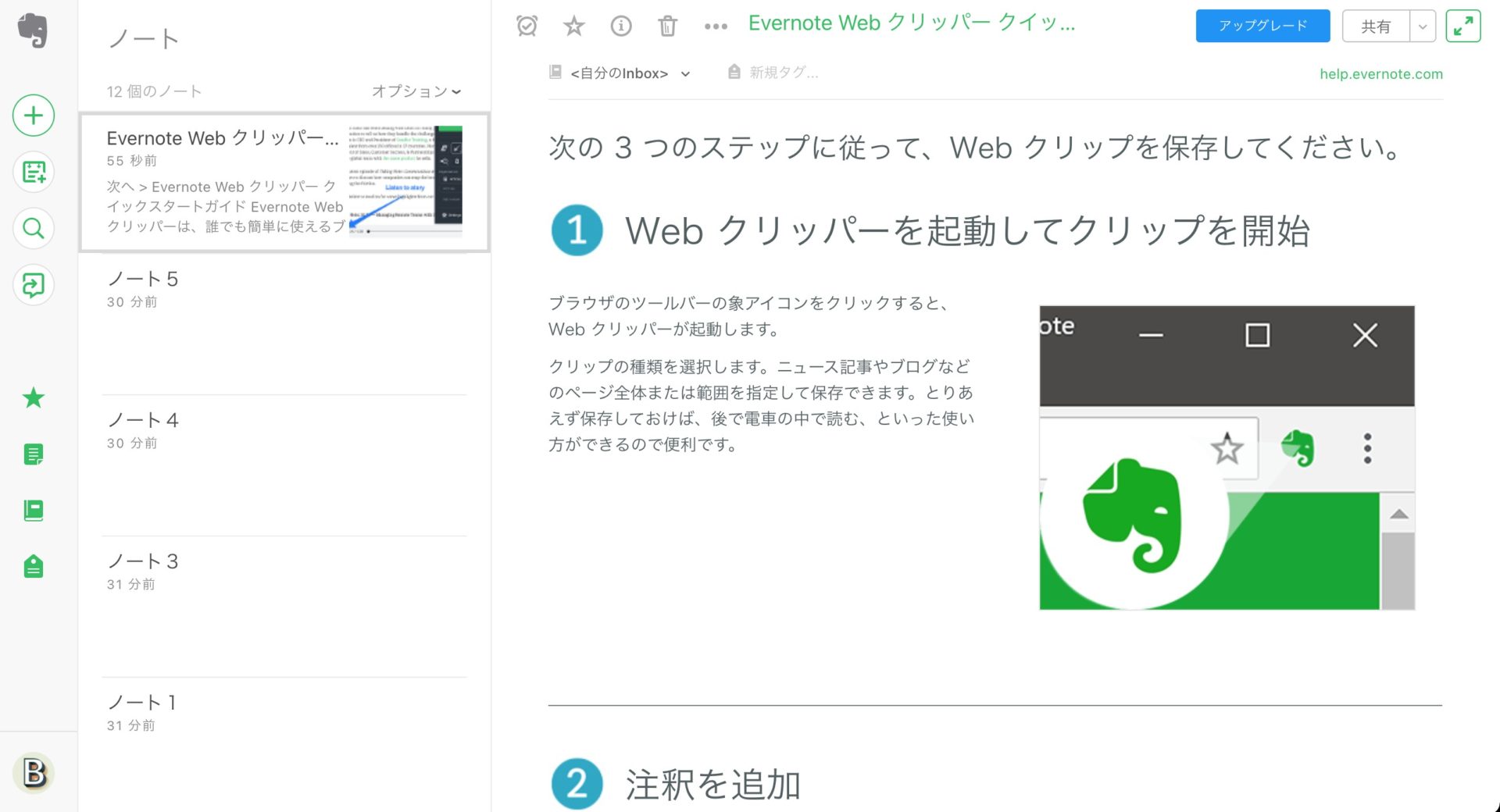Click the 12 個のノート count text
This screenshot has height=812, width=1500.
pyautogui.click(x=154, y=91)
